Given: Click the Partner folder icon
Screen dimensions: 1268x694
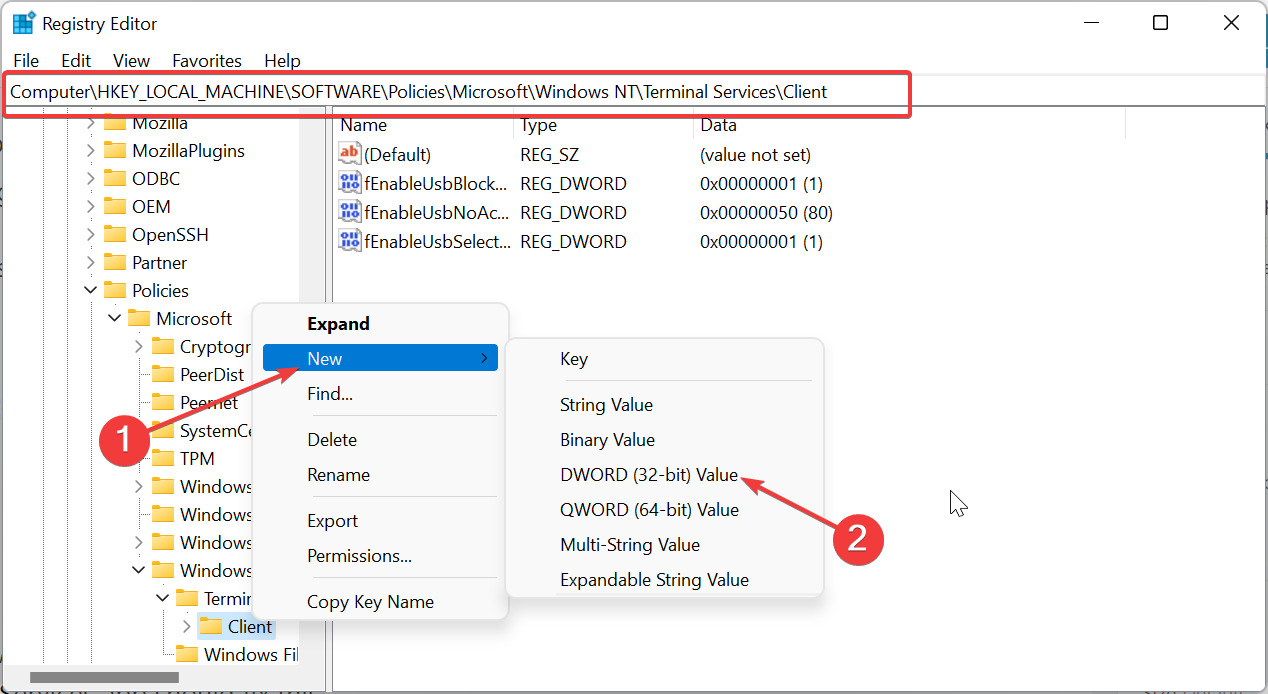Looking at the screenshot, I should pyautogui.click(x=115, y=263).
